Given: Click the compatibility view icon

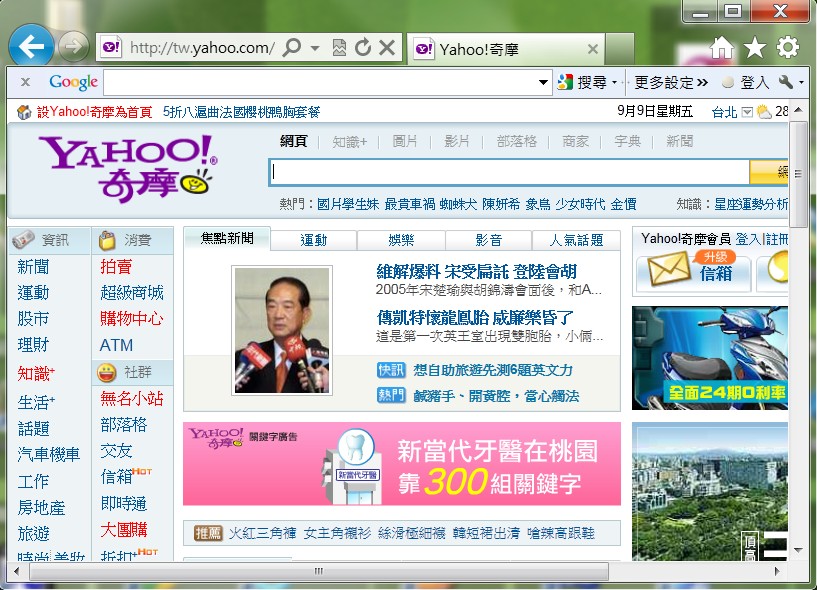Looking at the screenshot, I should point(339,48).
